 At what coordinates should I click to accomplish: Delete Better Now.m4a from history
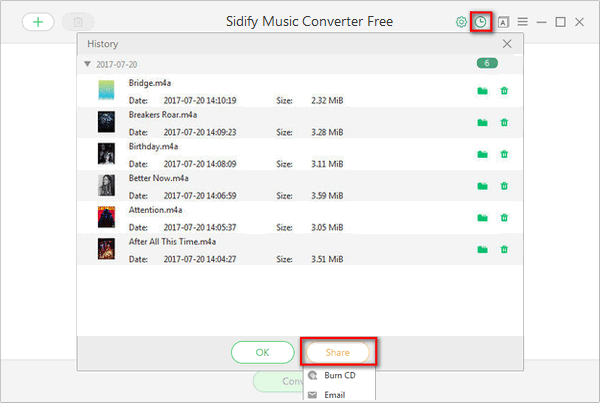[504, 186]
